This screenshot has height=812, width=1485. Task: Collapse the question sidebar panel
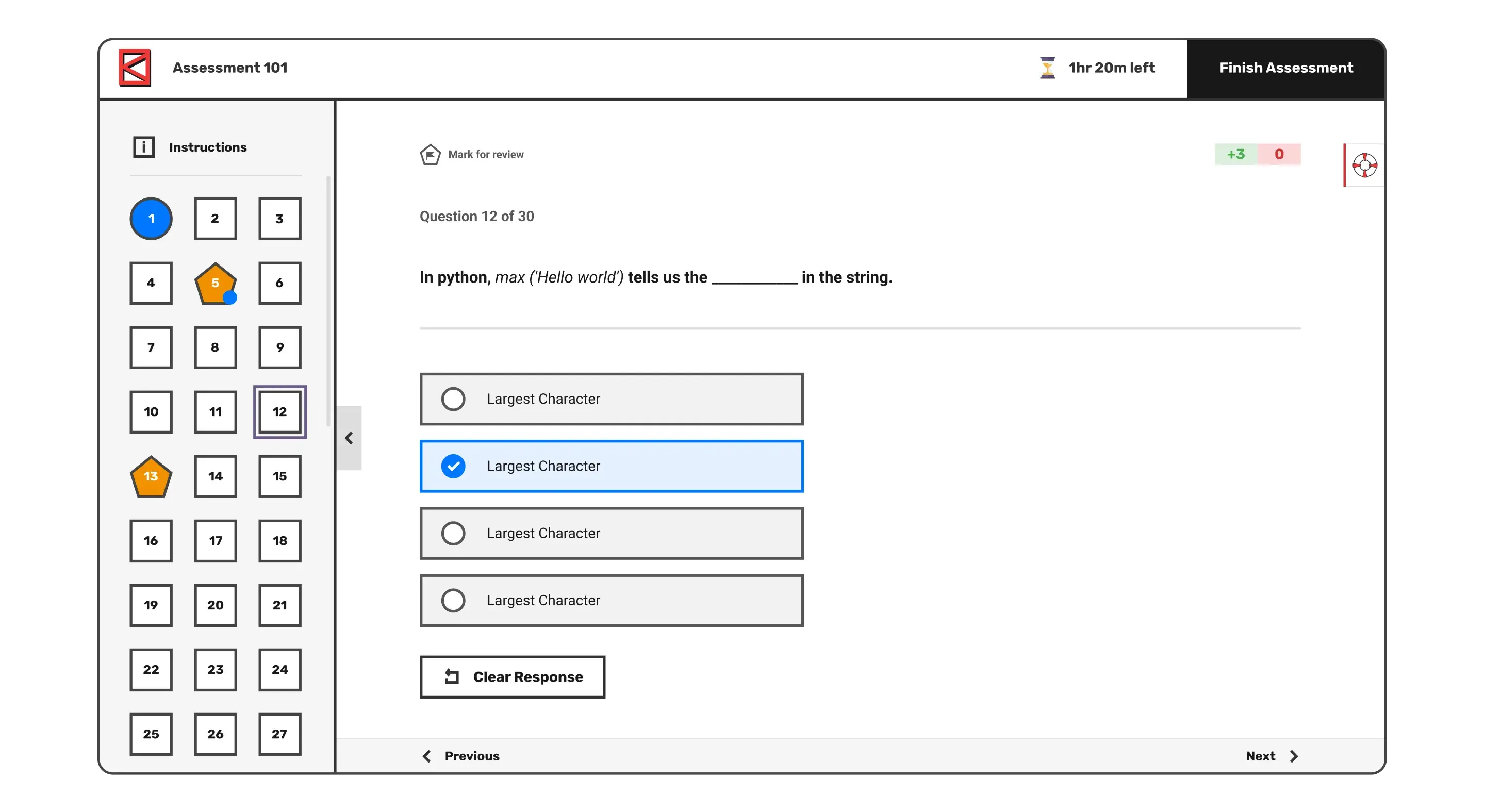(x=349, y=438)
